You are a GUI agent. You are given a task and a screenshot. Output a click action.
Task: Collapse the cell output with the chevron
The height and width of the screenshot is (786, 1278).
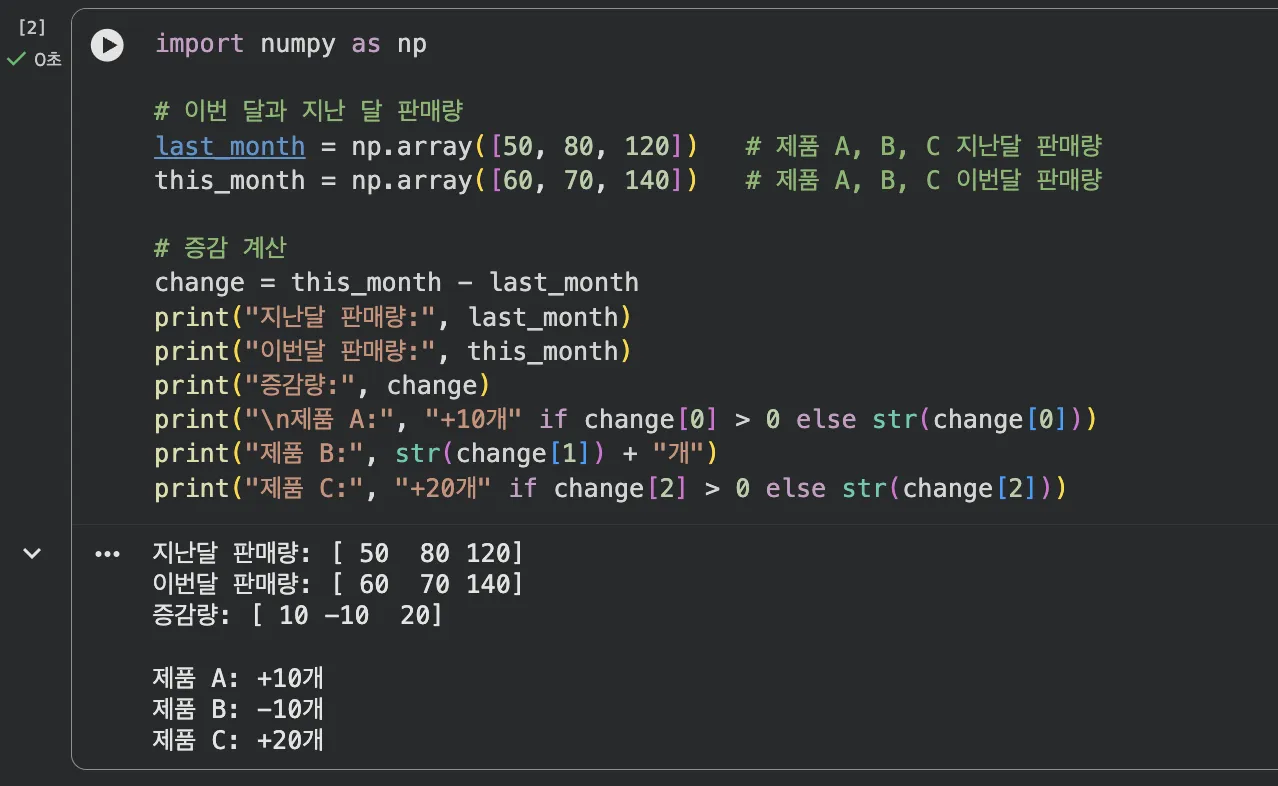tap(32, 553)
